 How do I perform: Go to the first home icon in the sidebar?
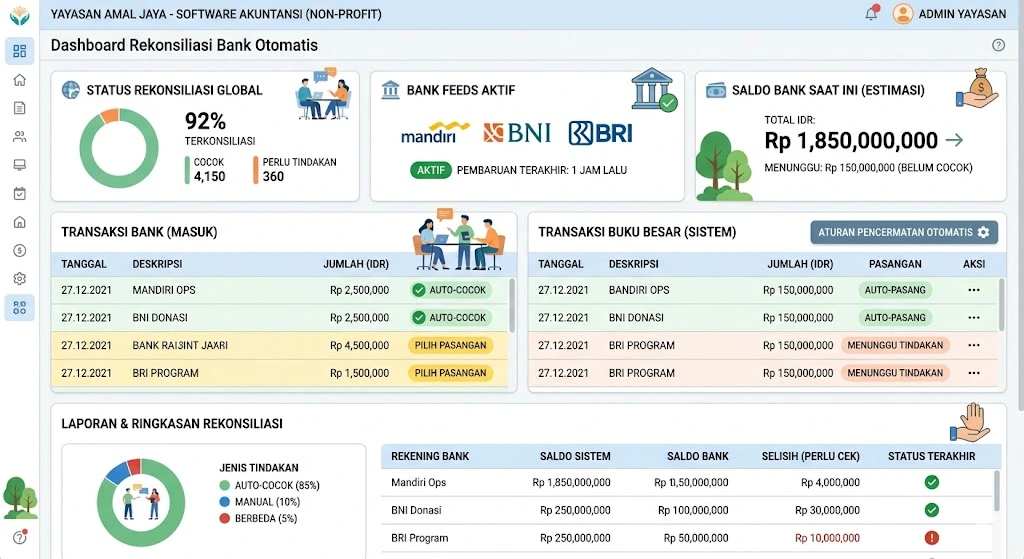20,80
